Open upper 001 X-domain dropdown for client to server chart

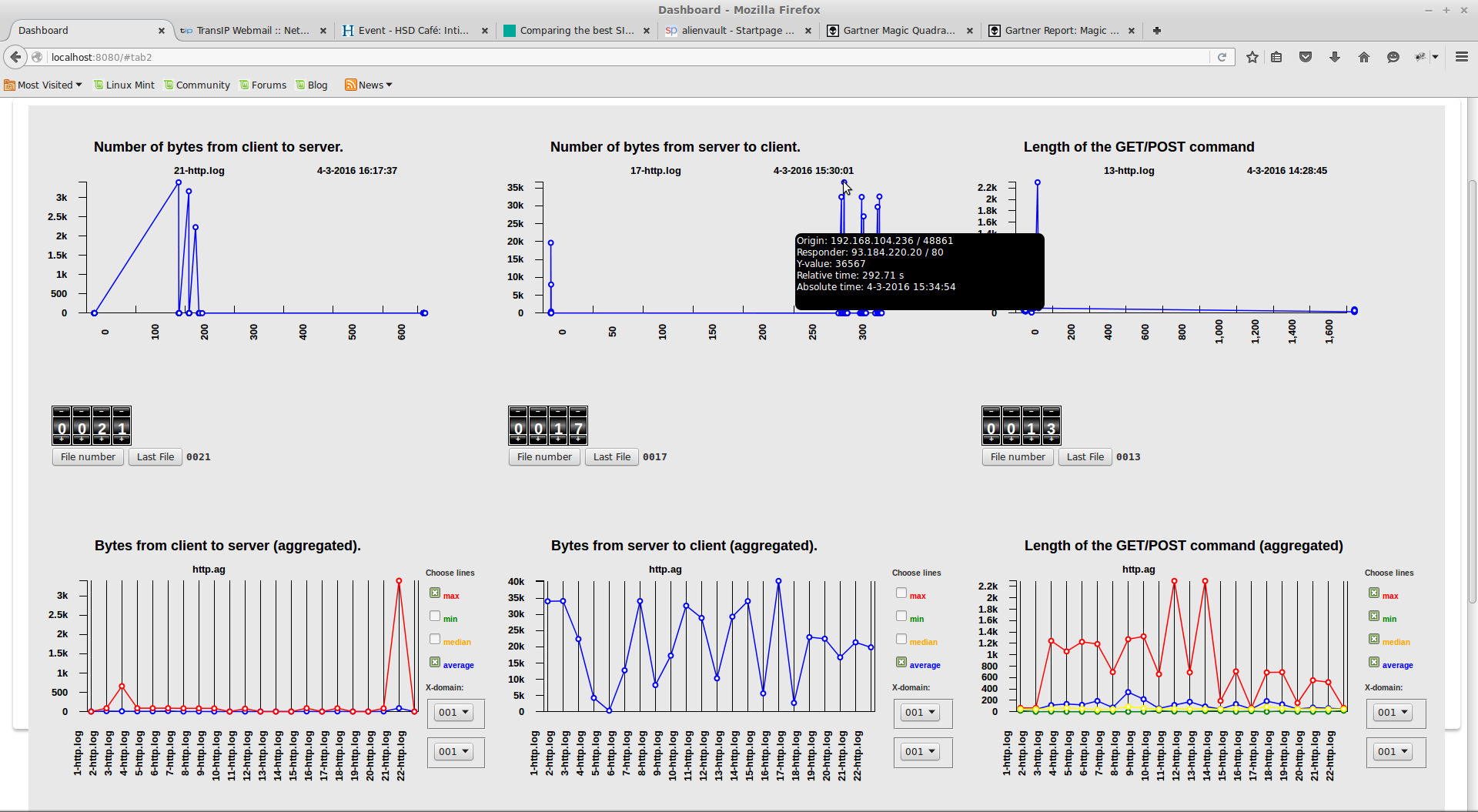(453, 713)
